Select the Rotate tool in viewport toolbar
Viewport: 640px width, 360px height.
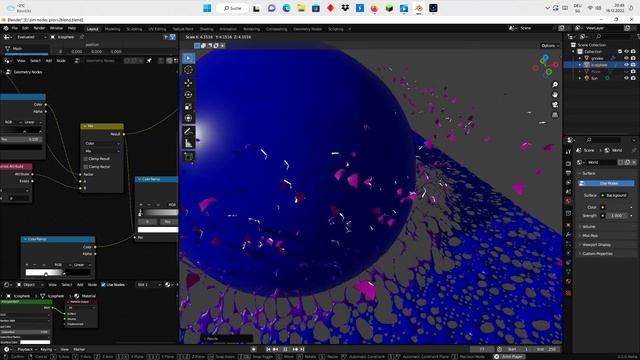pyautogui.click(x=188, y=95)
